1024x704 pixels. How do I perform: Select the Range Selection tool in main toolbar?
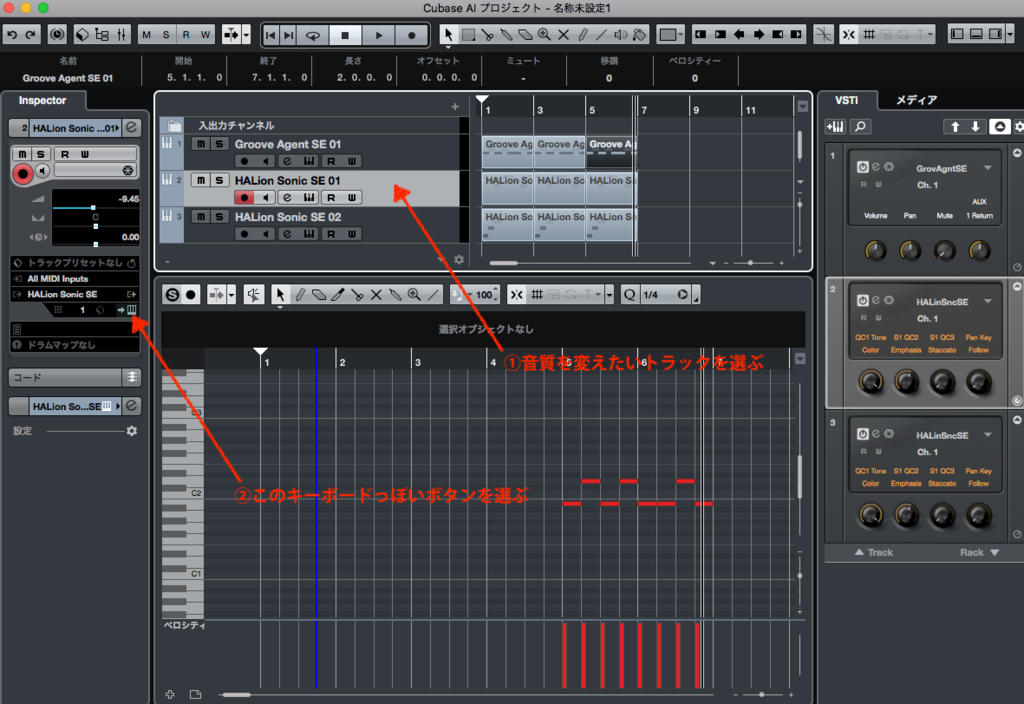[x=468, y=35]
